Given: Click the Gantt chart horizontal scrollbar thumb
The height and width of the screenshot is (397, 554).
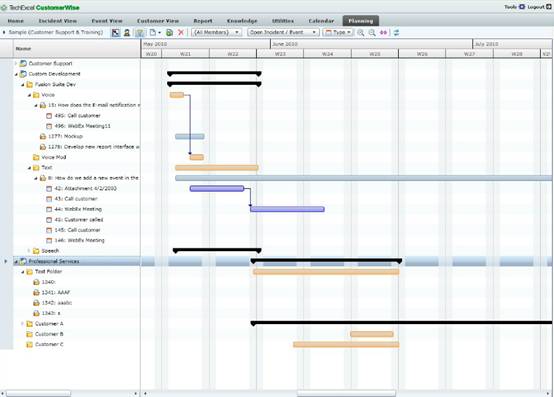Looking at the screenshot, I should 346,393.
